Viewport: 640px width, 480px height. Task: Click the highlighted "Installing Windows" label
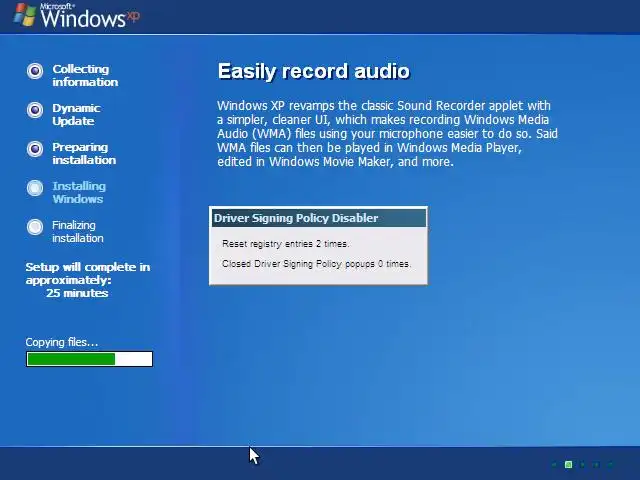(x=79, y=192)
